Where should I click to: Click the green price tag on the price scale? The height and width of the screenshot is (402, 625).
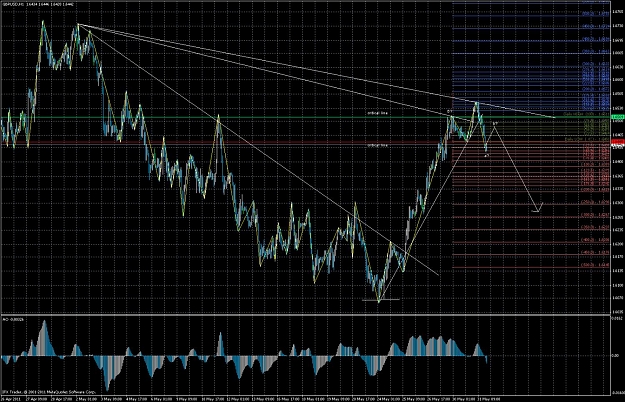pyautogui.click(x=617, y=117)
